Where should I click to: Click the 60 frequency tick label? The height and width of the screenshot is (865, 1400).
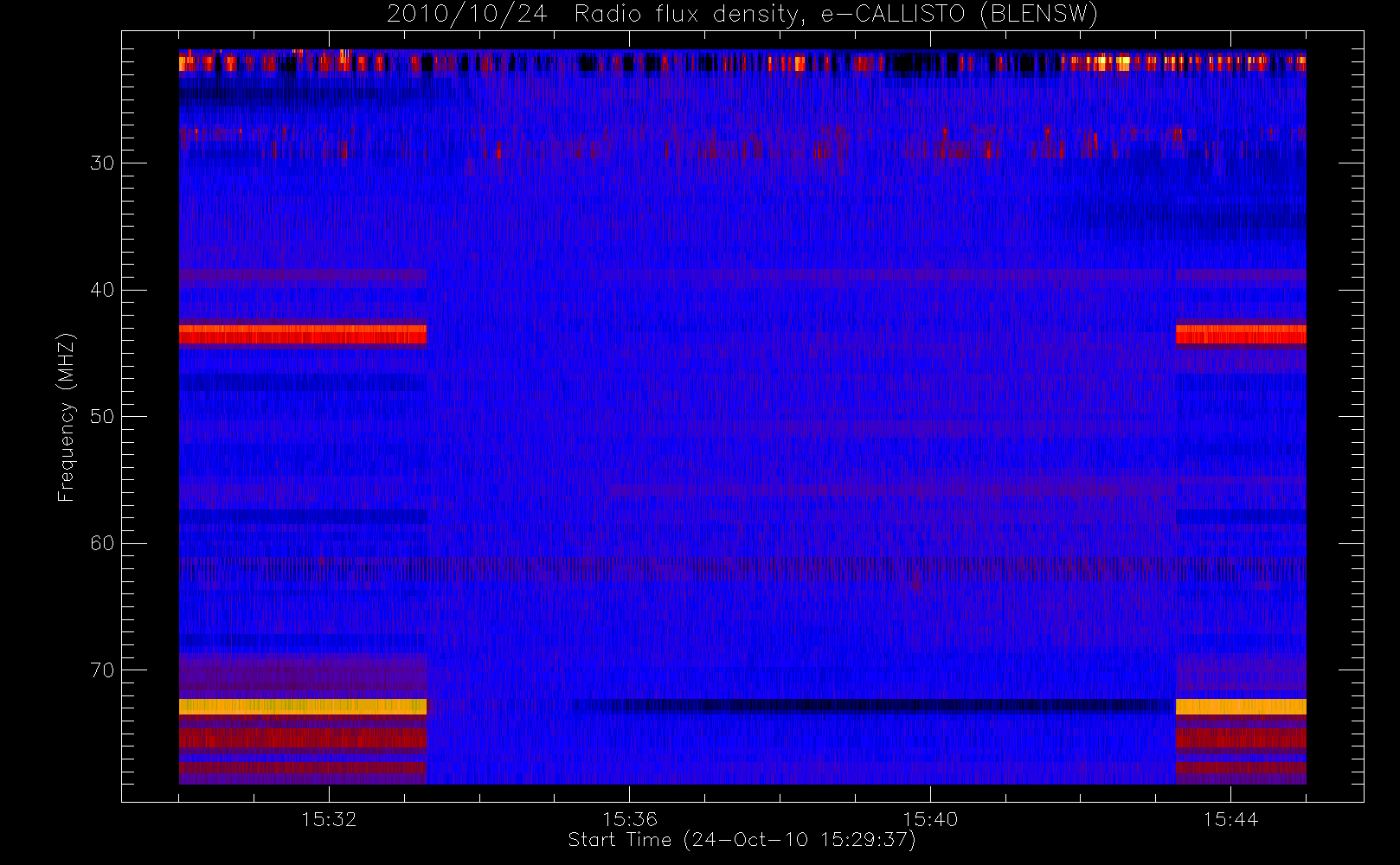(x=101, y=543)
